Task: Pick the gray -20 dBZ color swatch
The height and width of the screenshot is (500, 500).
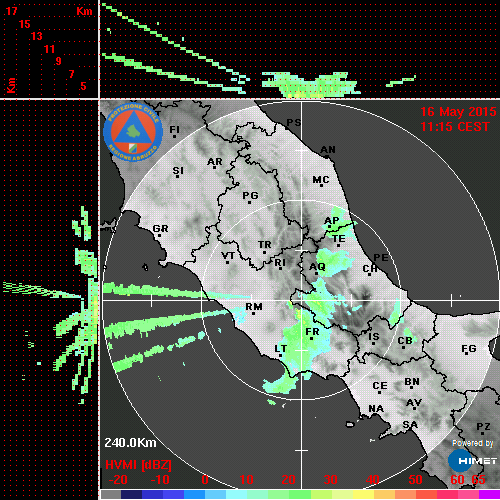Action: [111, 494]
